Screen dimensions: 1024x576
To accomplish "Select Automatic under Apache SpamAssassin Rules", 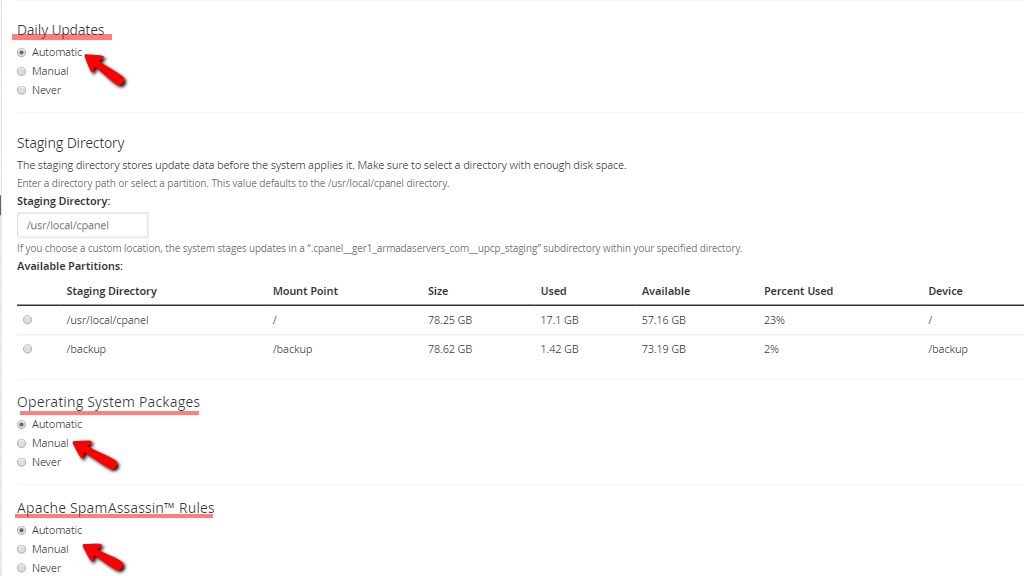I will coord(22,530).
